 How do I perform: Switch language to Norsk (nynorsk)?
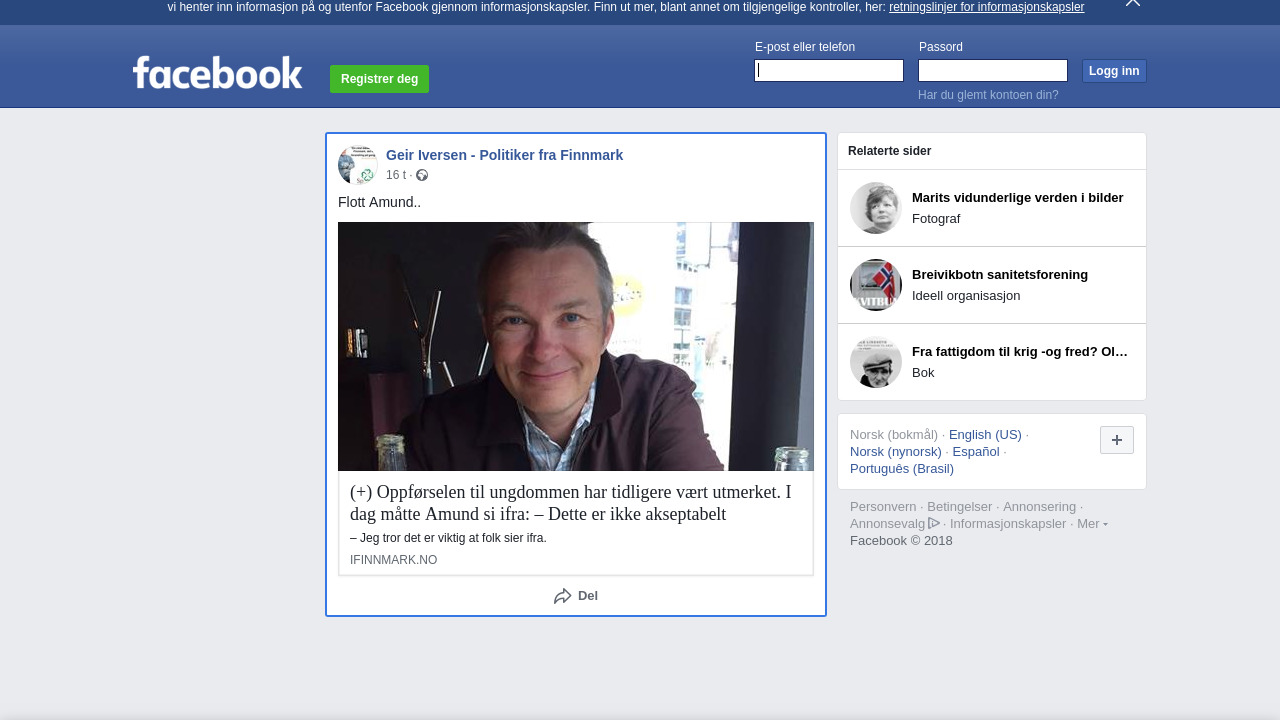pos(896,452)
